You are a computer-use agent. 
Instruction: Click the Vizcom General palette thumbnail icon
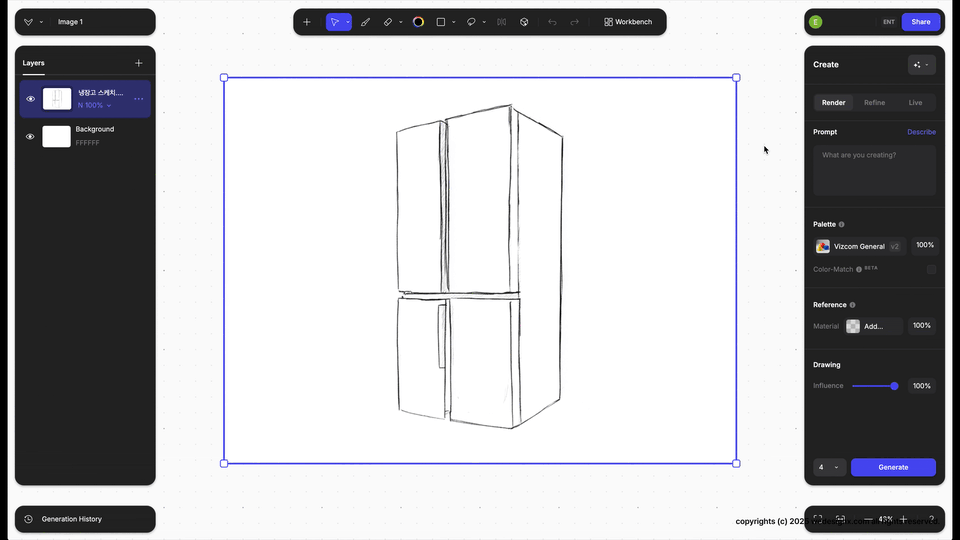[823, 247]
